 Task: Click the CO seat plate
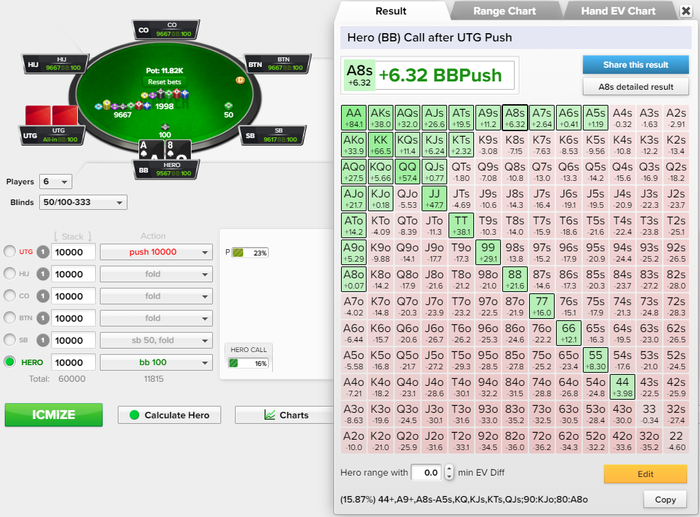tap(167, 29)
